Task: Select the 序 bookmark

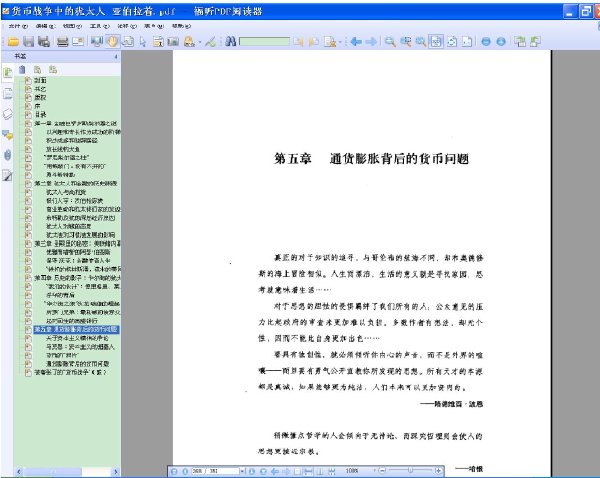Action: tap(37, 106)
